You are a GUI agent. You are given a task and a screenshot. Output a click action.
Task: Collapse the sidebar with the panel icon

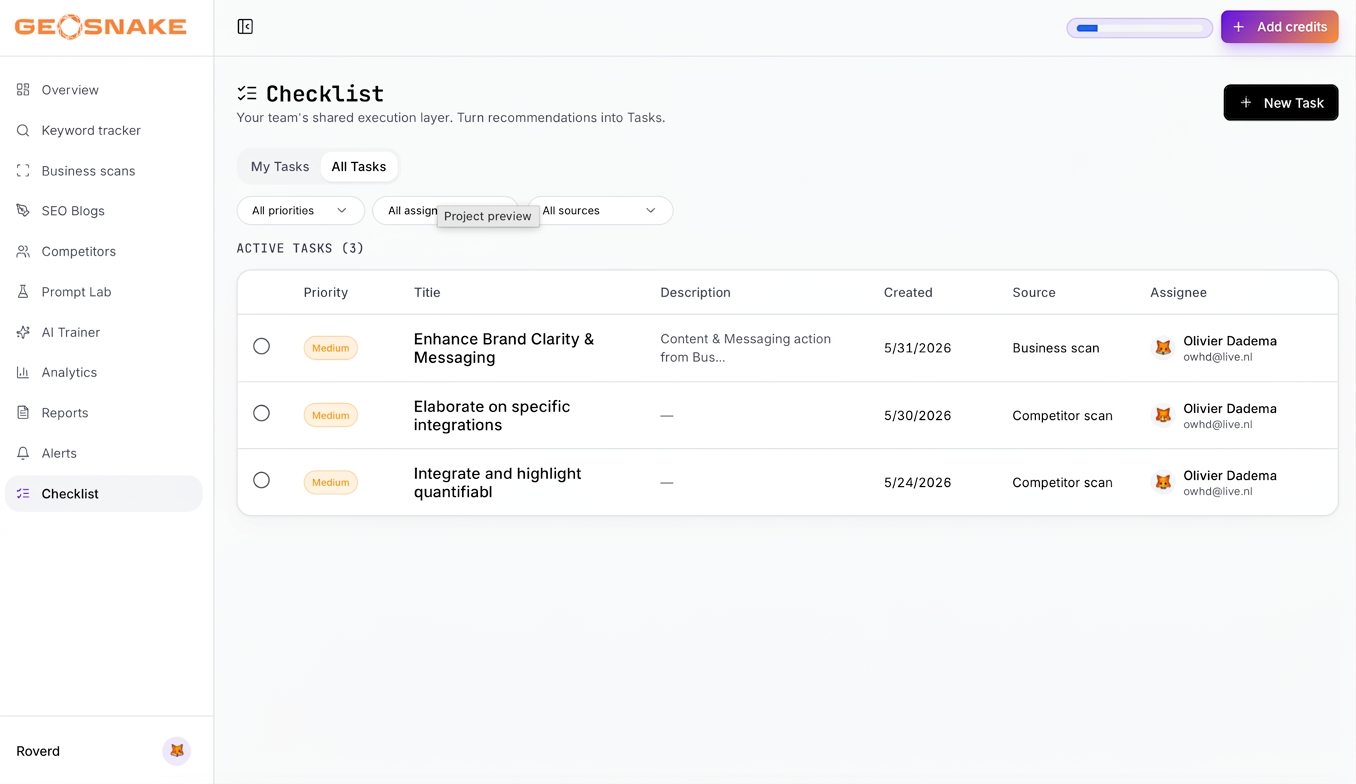(245, 27)
